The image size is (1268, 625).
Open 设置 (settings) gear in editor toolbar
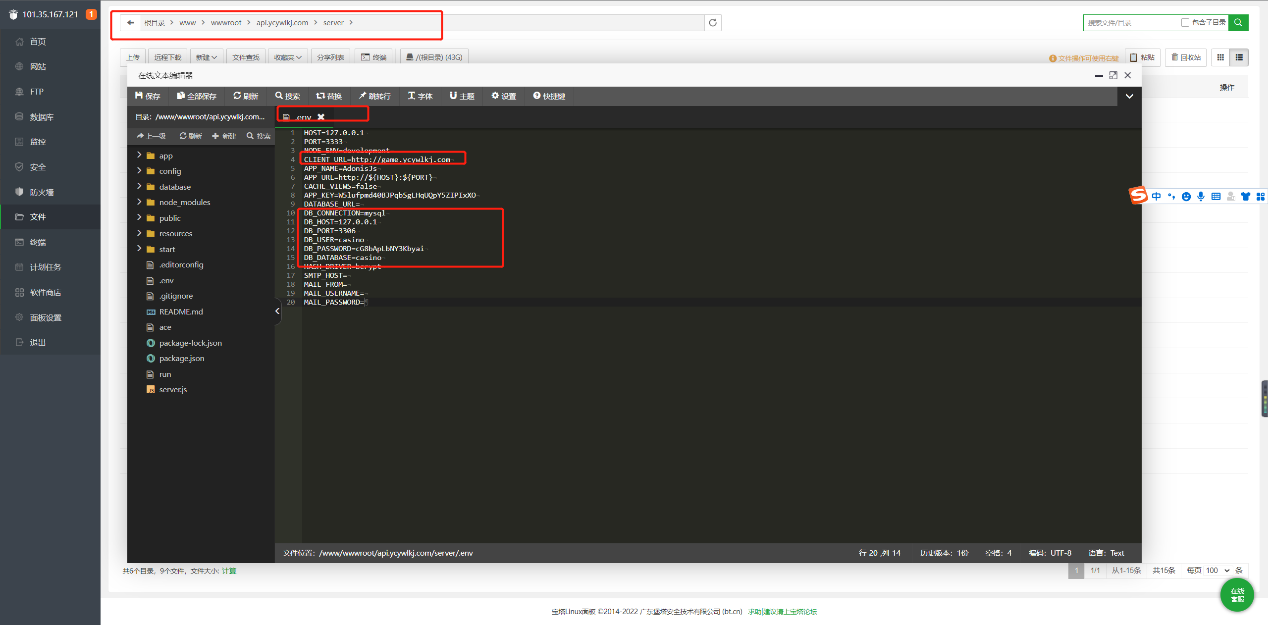(x=503, y=96)
